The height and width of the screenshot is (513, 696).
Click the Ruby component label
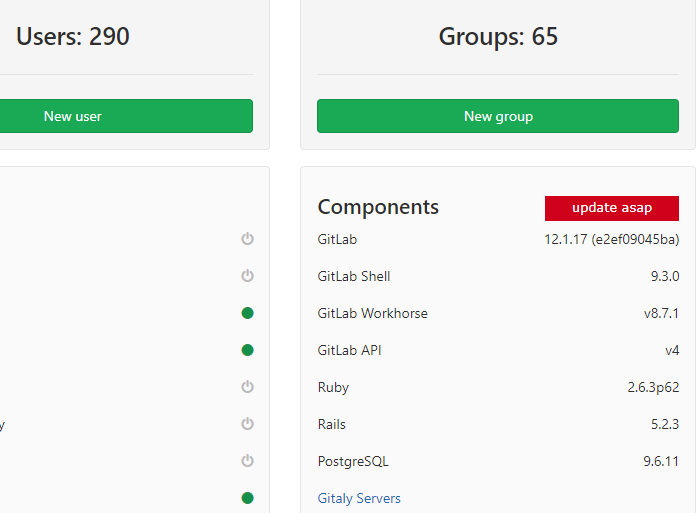click(333, 387)
